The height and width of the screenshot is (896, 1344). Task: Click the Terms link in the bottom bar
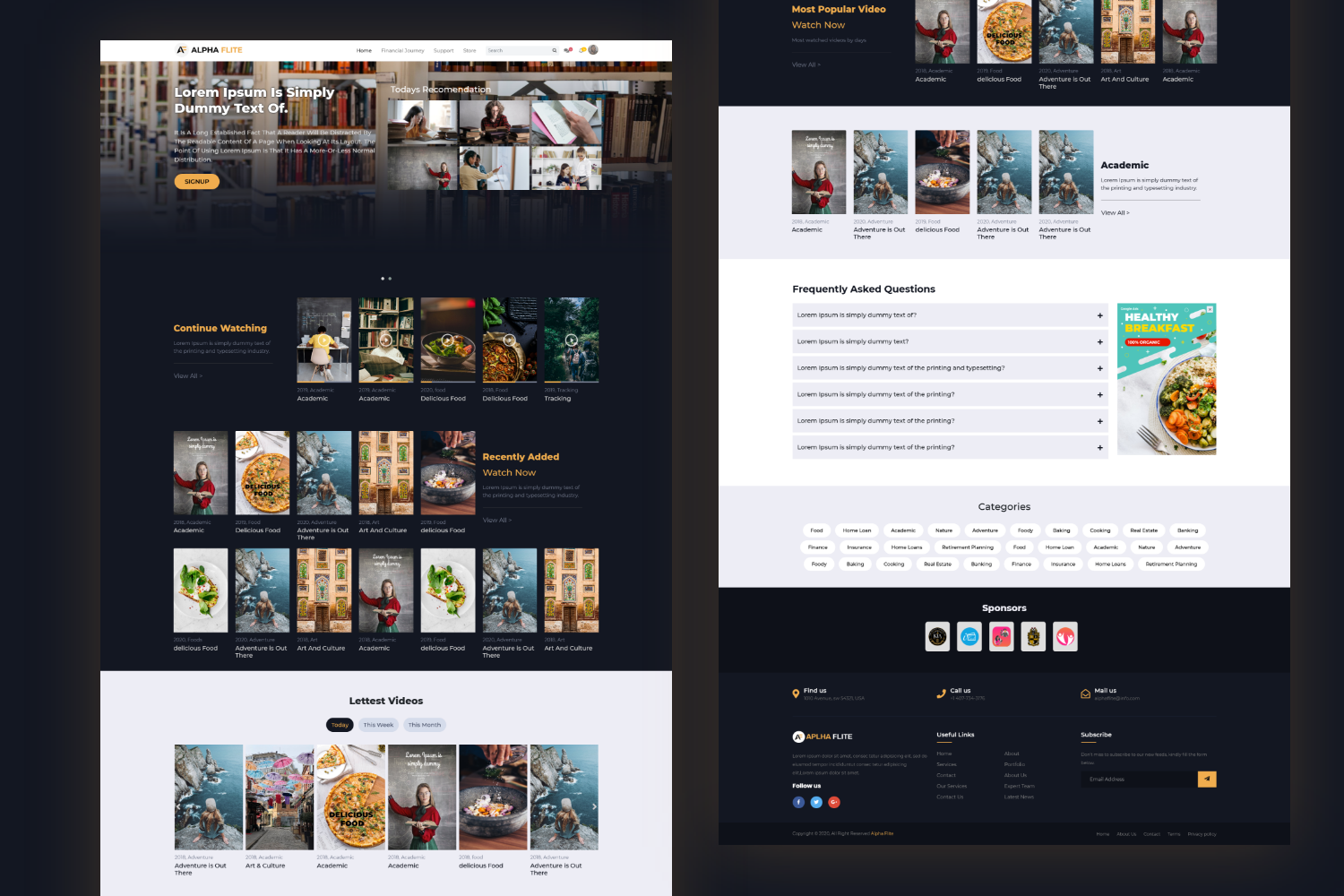[x=1174, y=834]
